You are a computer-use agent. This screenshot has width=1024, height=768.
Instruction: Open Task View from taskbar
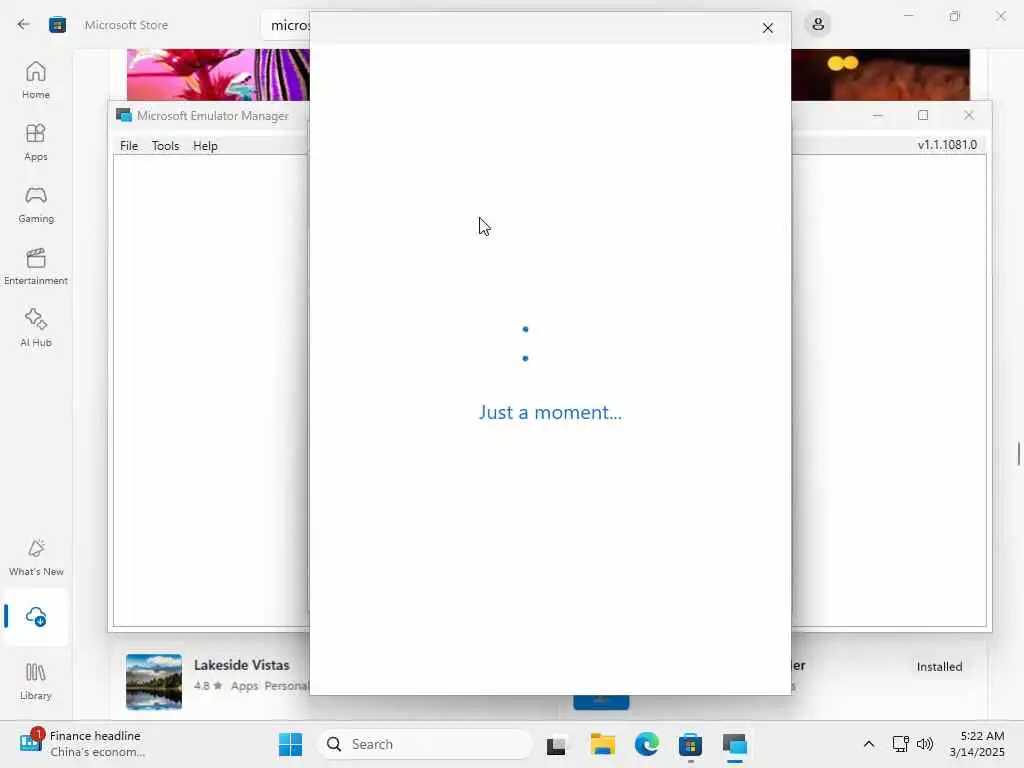click(556, 744)
